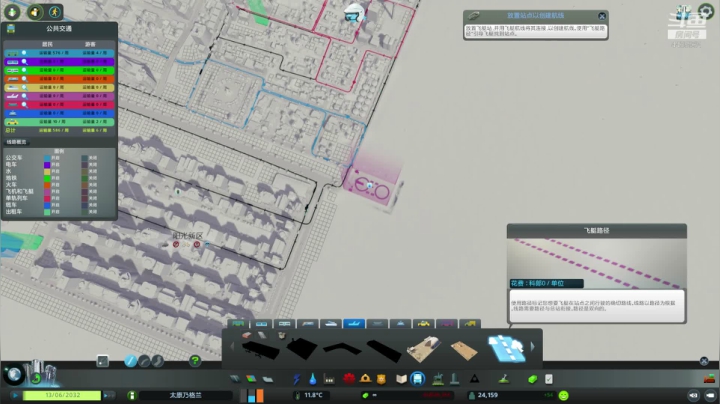Viewport: 720px width, 404px height.
Task: Click the 火车 train orange color swatch
Action: (47, 185)
